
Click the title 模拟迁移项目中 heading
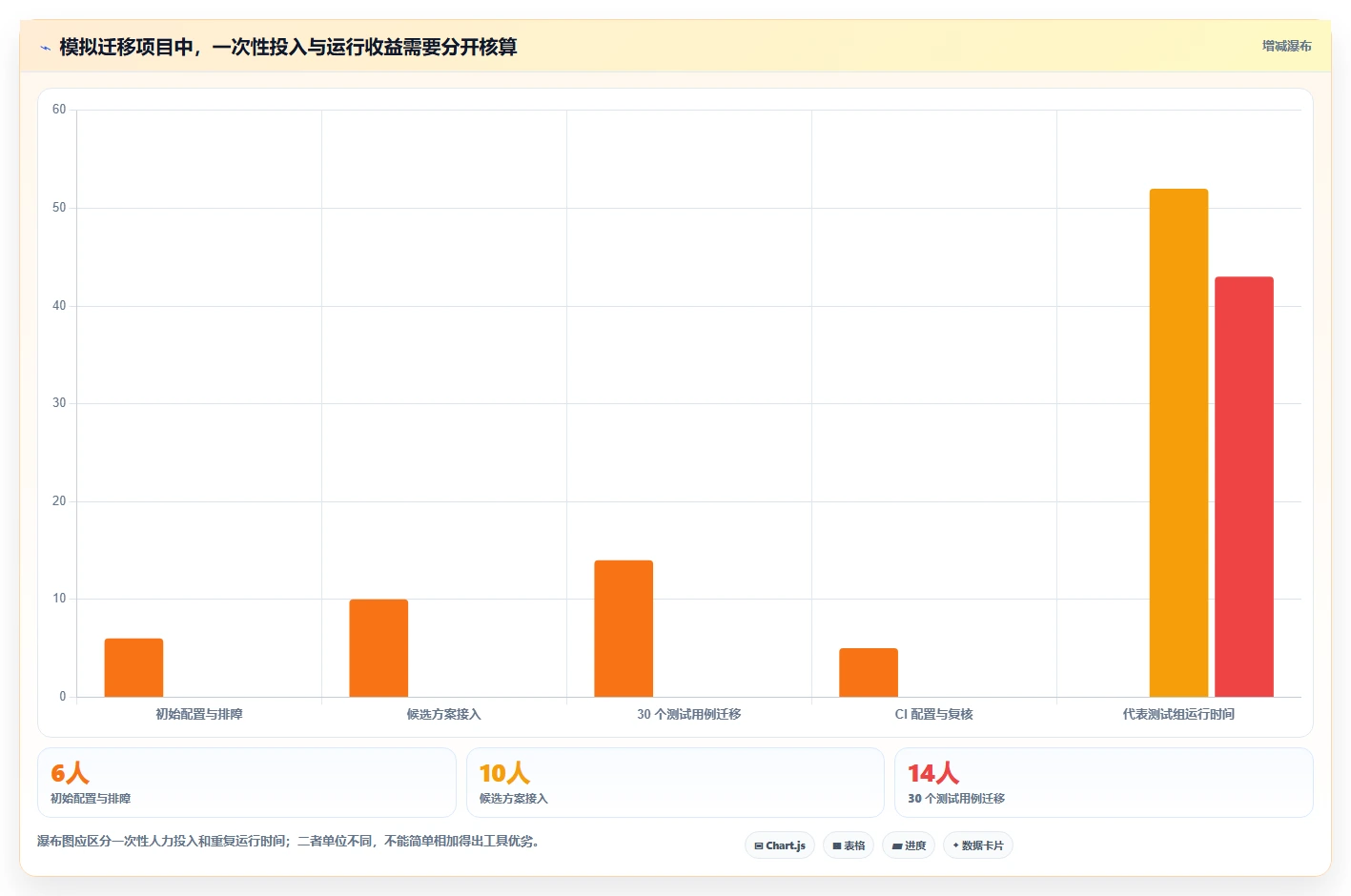pos(288,47)
